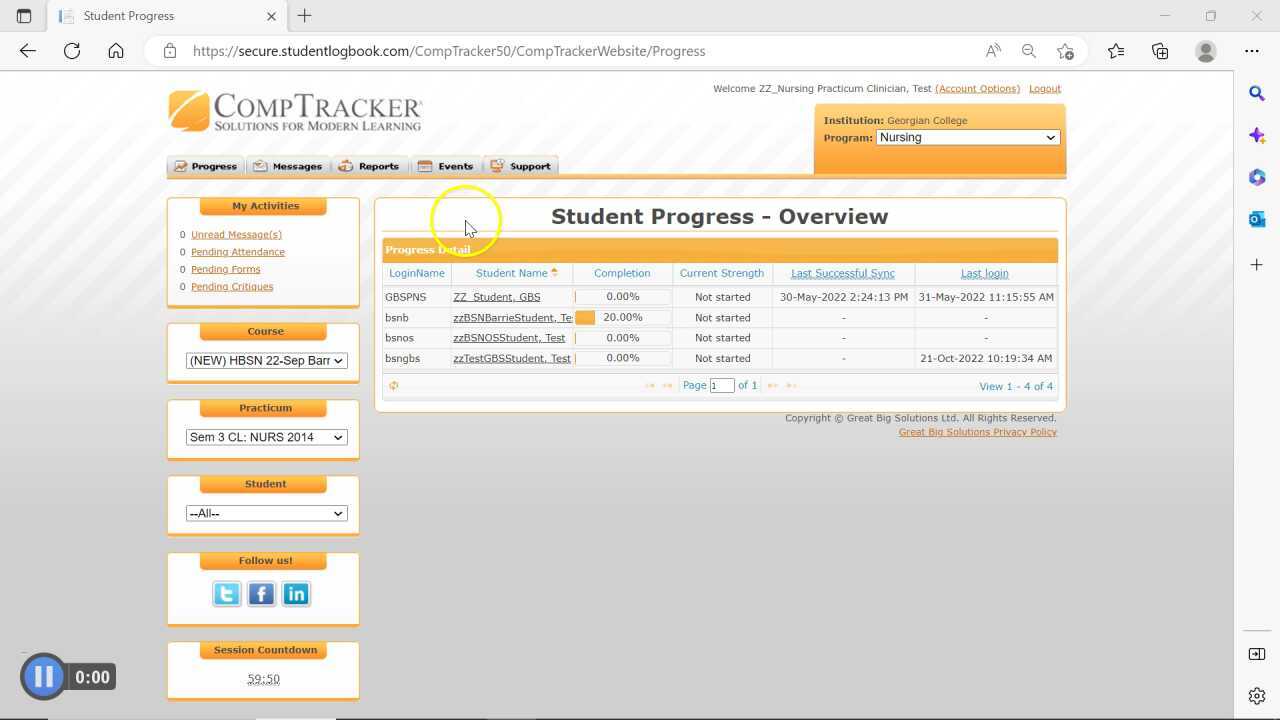Click the Events calendar icon
Image resolution: width=1280 pixels, height=720 pixels.
point(424,166)
